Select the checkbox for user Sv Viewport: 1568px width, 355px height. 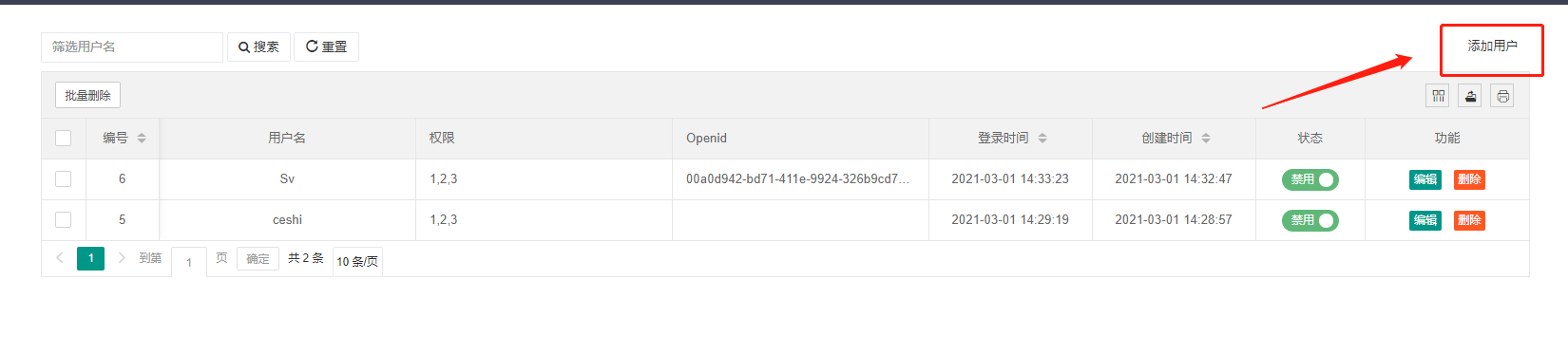tap(64, 179)
